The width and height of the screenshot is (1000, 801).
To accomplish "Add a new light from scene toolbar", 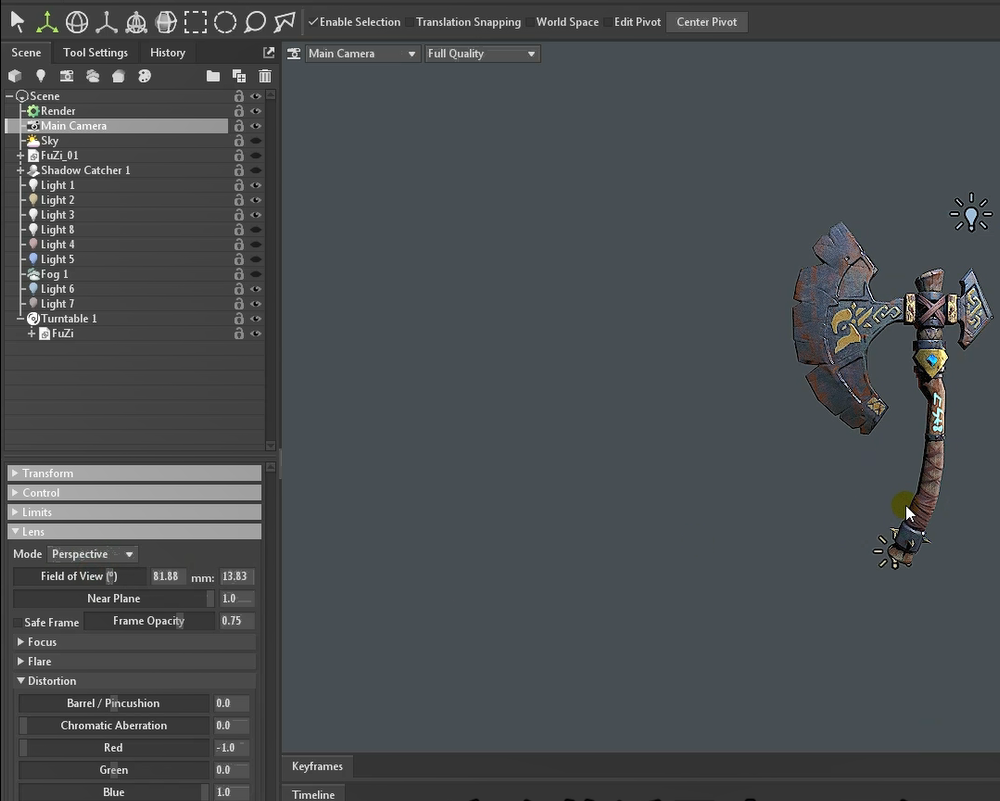I will [x=41, y=76].
